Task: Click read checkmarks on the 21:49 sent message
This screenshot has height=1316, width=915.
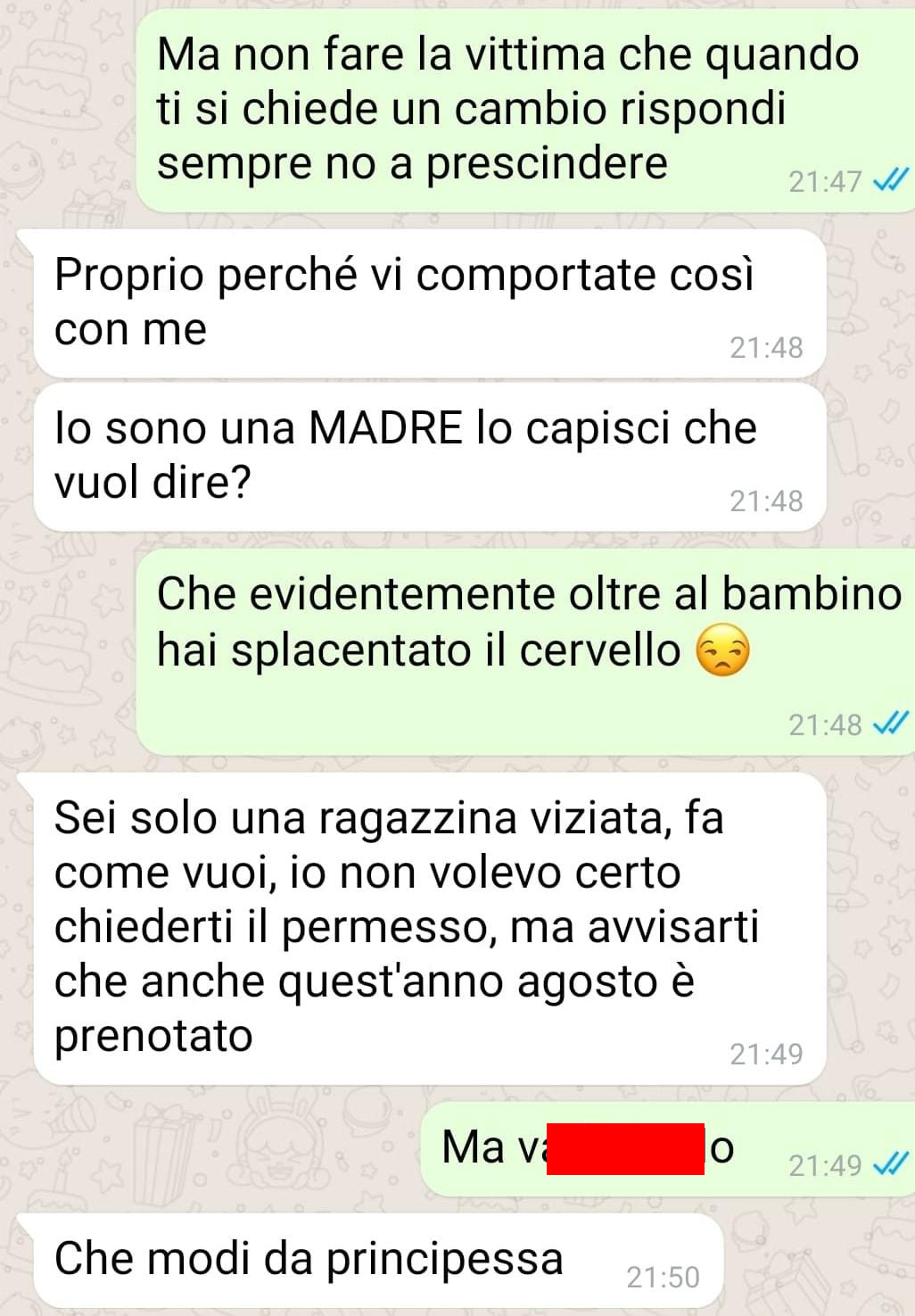Action: [890, 1164]
